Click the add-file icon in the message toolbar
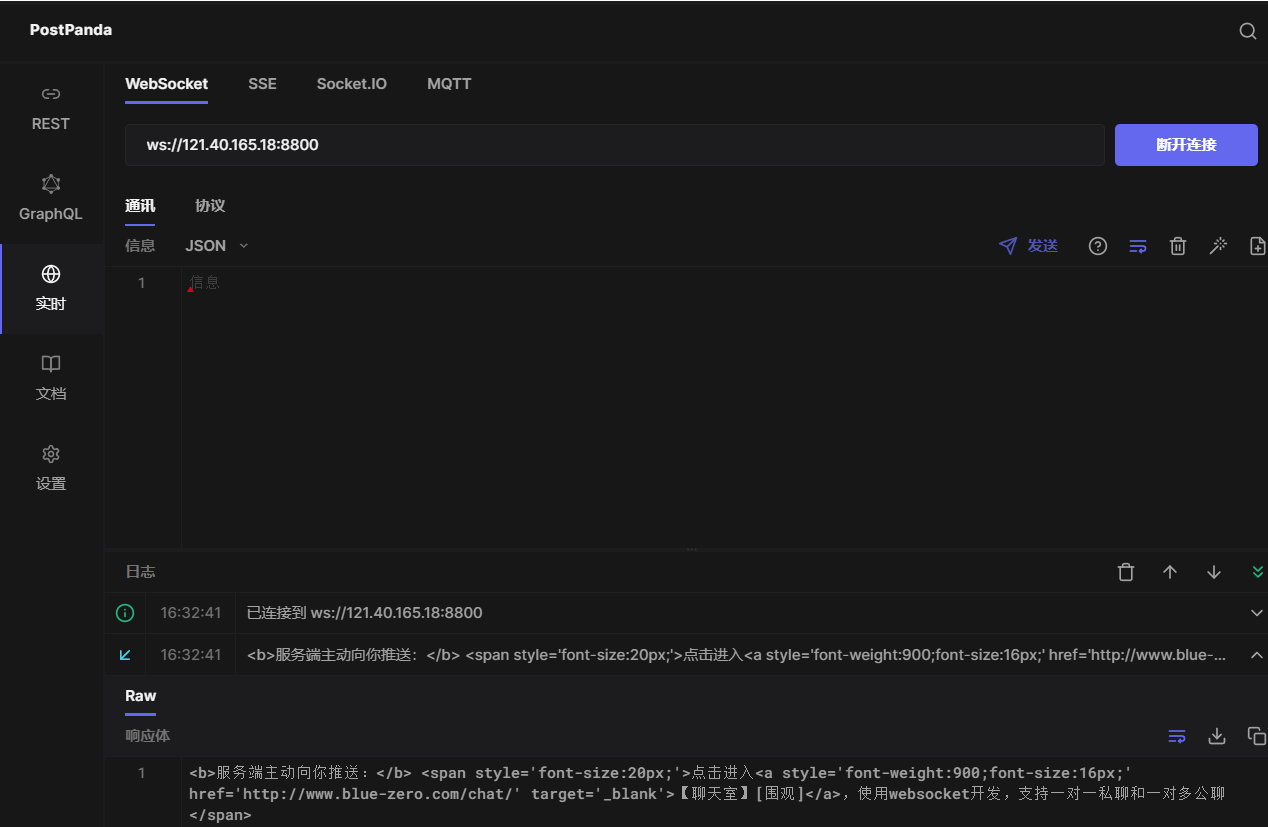This screenshot has height=827, width=1268. point(1257,245)
